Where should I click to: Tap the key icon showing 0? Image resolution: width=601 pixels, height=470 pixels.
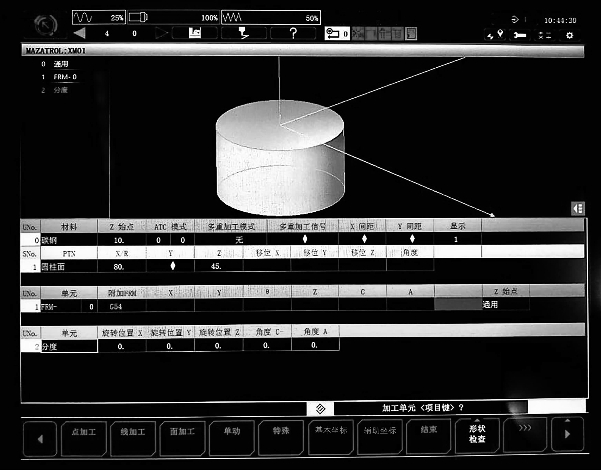pos(337,34)
